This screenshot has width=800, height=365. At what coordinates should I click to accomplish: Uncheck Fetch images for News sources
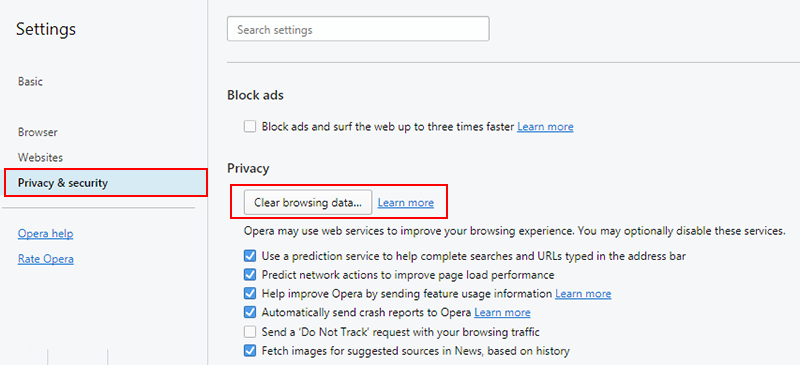250,351
